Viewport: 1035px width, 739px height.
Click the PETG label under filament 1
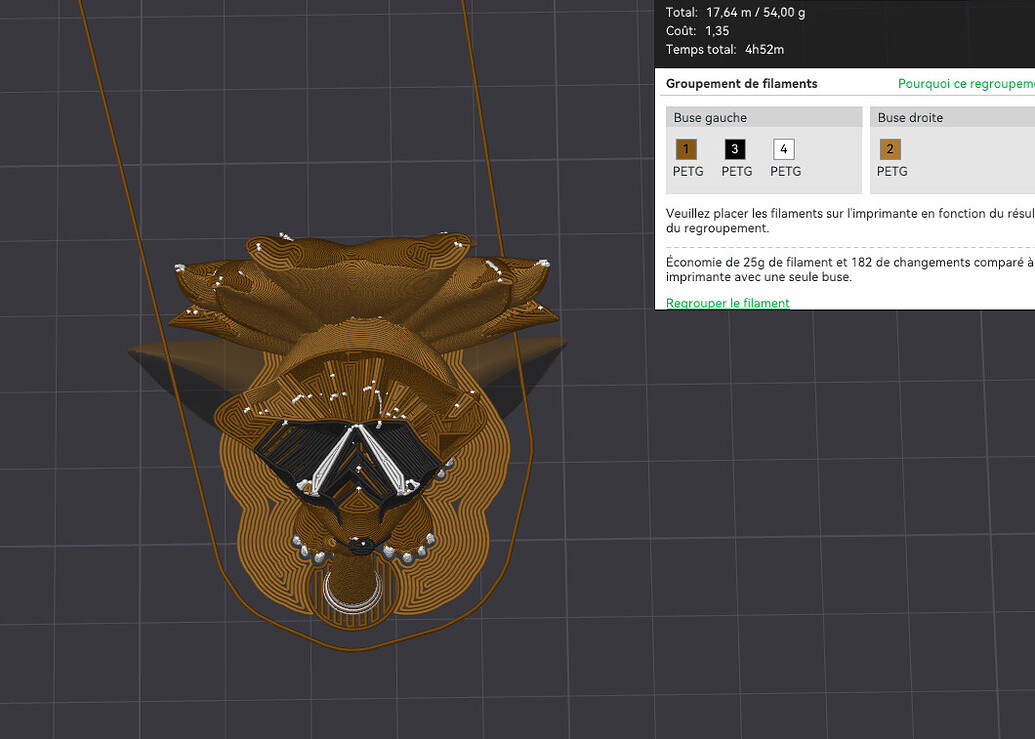(x=688, y=172)
